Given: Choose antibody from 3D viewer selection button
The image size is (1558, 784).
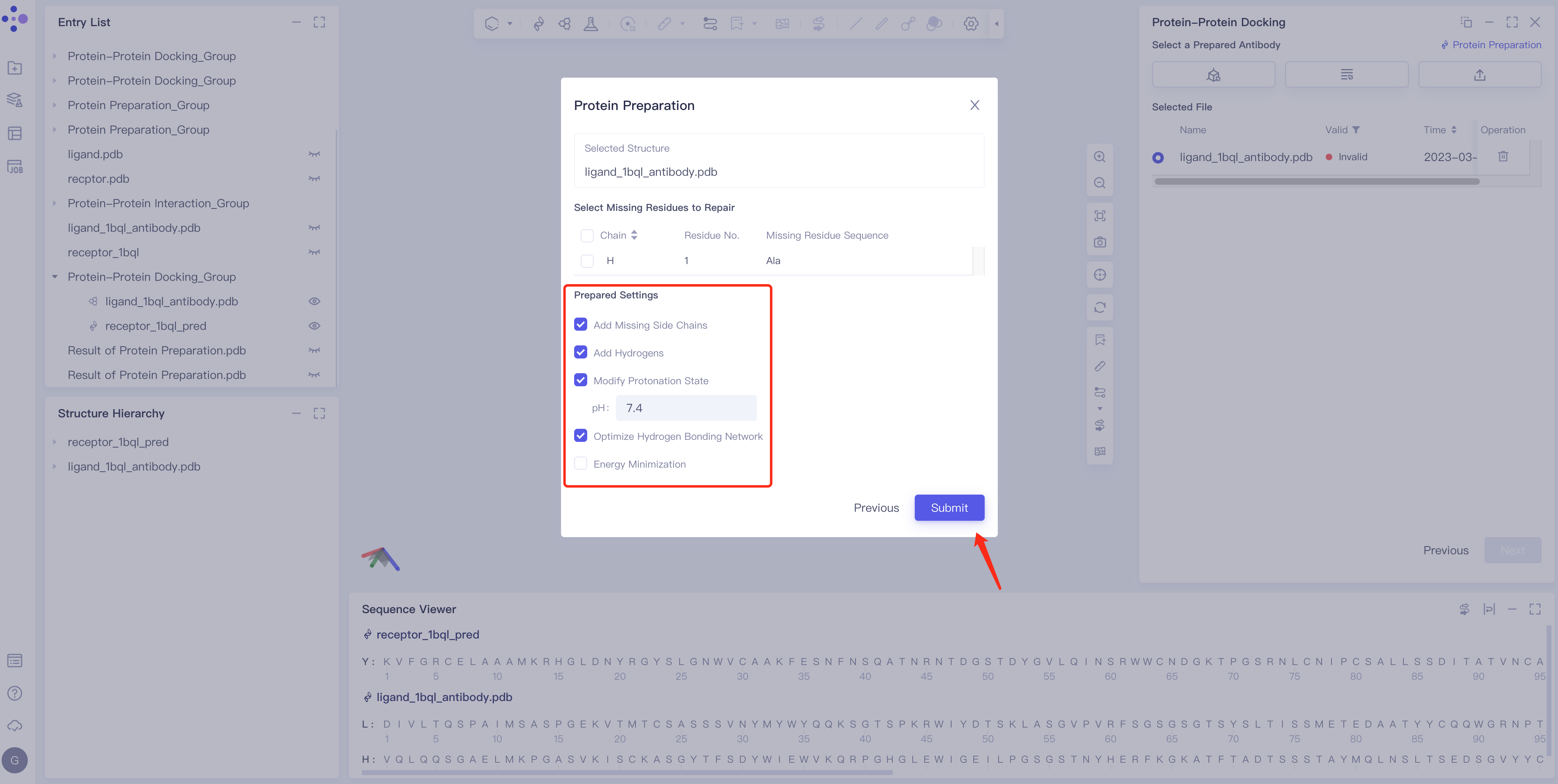Looking at the screenshot, I should [x=1213, y=75].
